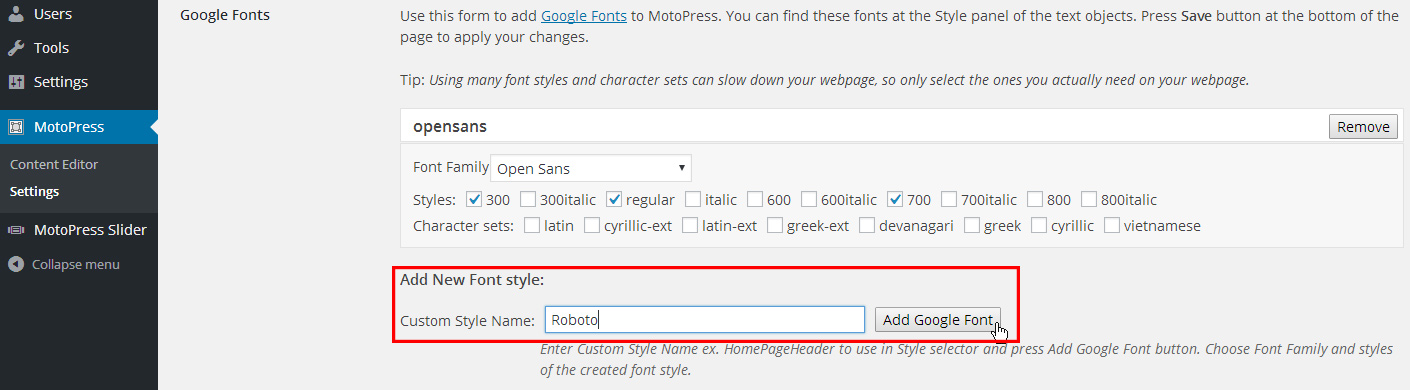Screen dimensions: 1410x390
Task: Click the Settings sliders icon in sidebar
Action: coord(16,82)
